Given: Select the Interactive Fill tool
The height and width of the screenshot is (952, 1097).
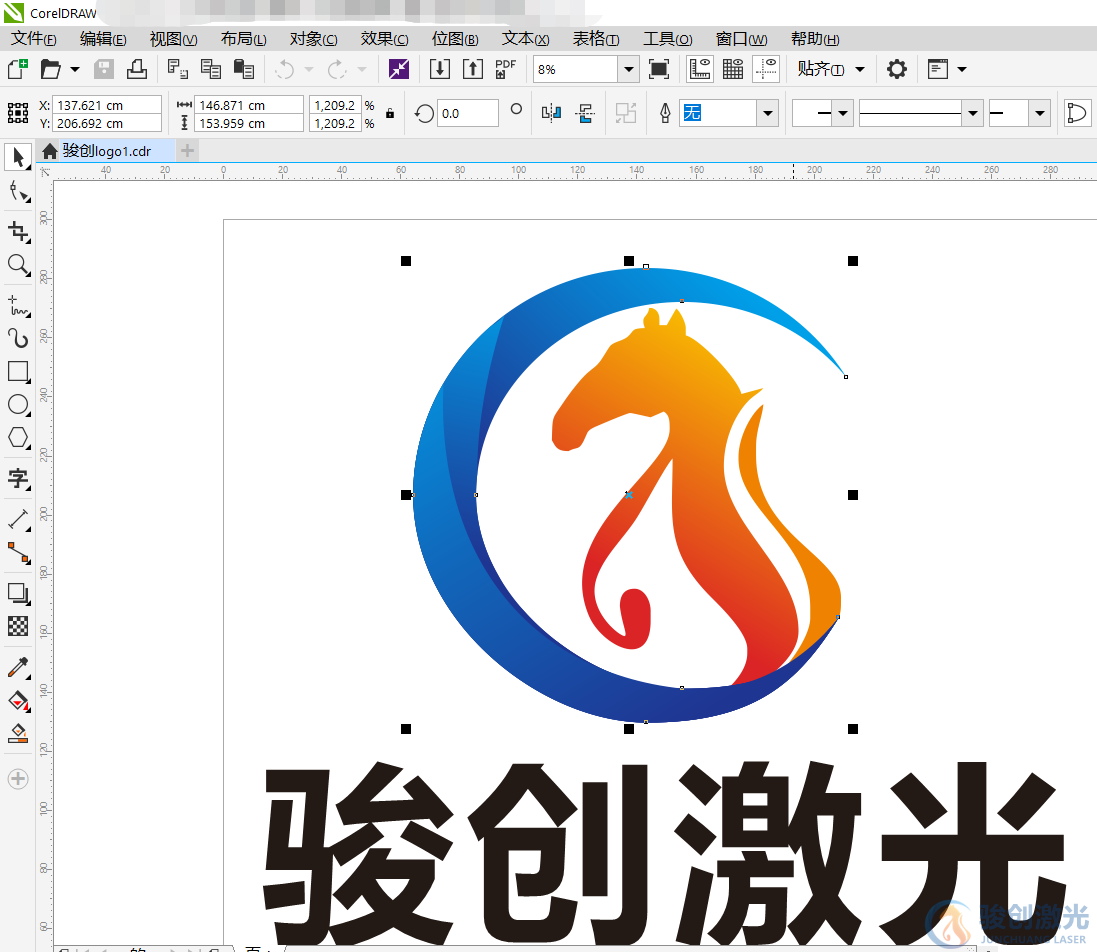Looking at the screenshot, I should [x=18, y=700].
